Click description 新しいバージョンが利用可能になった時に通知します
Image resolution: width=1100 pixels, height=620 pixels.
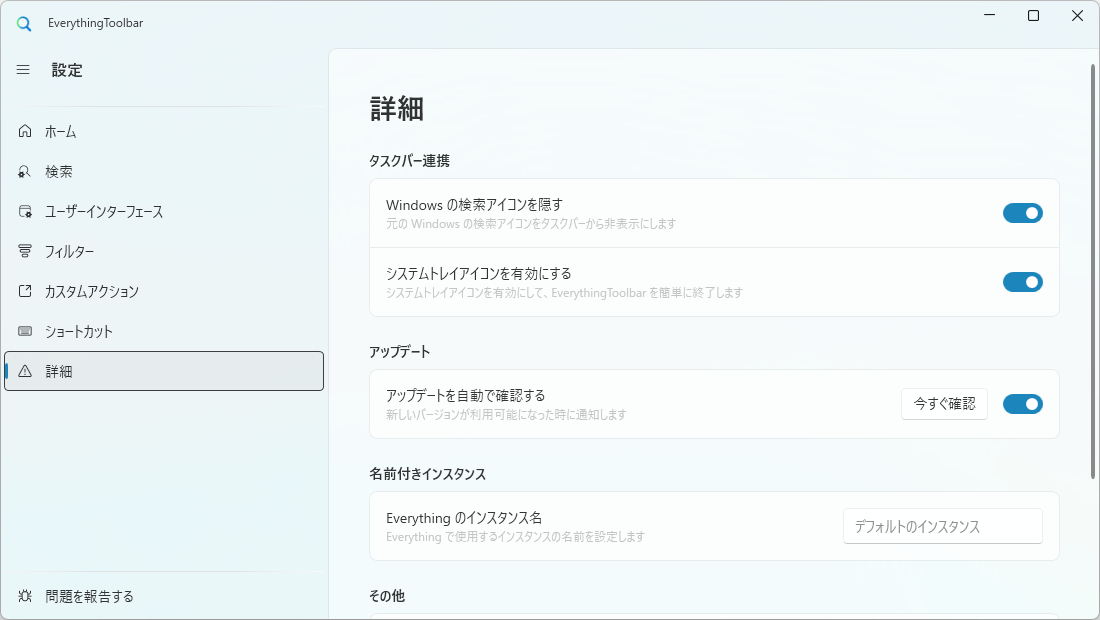[506, 415]
